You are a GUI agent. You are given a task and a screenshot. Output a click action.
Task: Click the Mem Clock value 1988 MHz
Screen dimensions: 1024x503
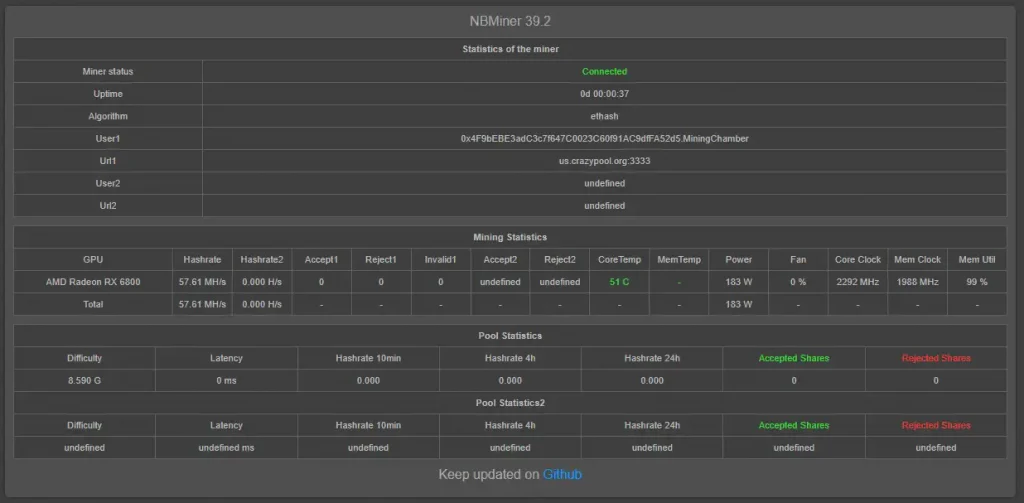tap(917, 282)
